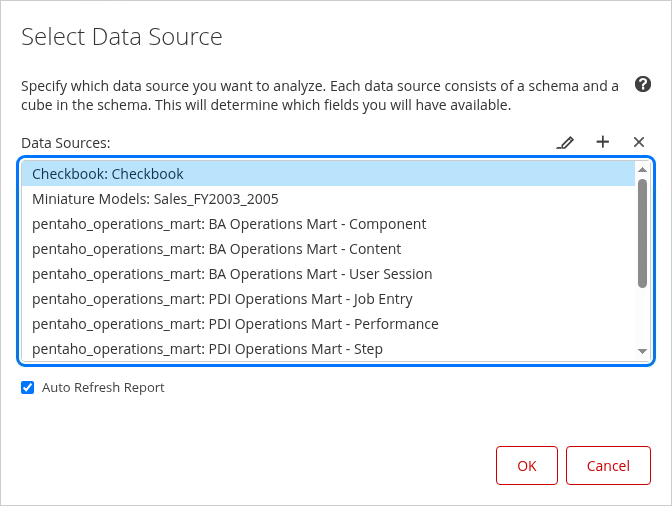This screenshot has height=506, width=672.
Task: Click the Data Sources label
Action: pyautogui.click(x=66, y=143)
